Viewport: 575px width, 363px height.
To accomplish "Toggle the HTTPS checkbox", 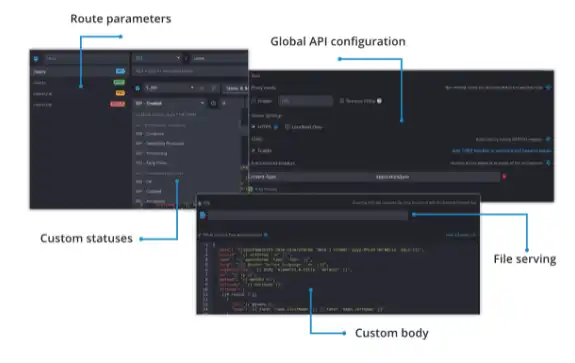I will tap(253, 126).
